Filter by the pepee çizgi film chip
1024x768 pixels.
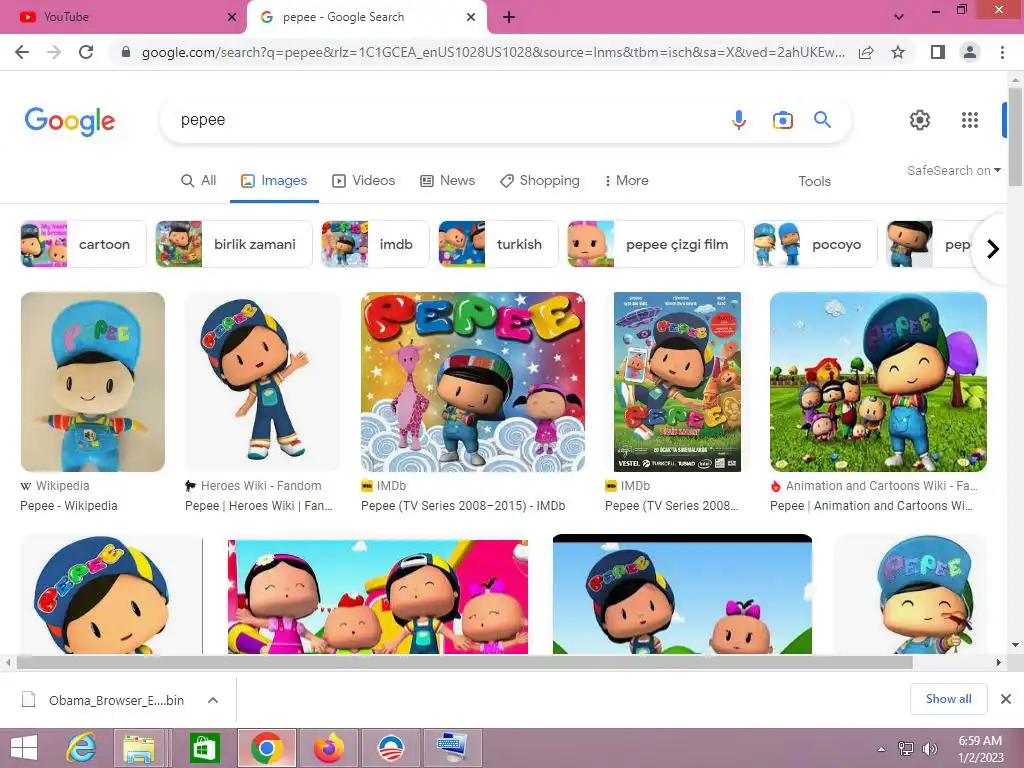click(656, 244)
